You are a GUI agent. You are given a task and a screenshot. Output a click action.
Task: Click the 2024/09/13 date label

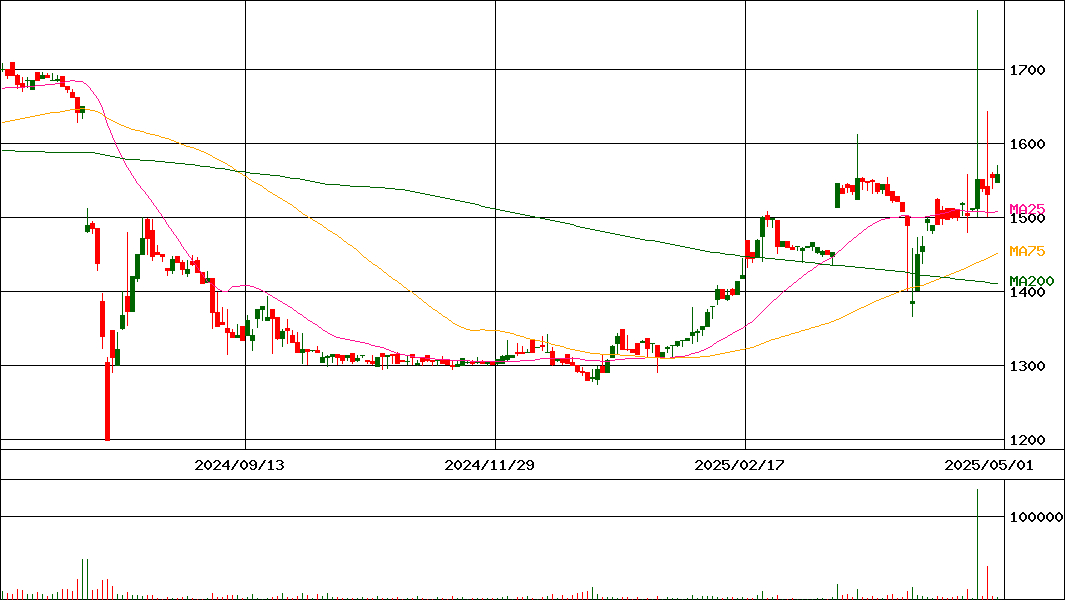(239, 465)
